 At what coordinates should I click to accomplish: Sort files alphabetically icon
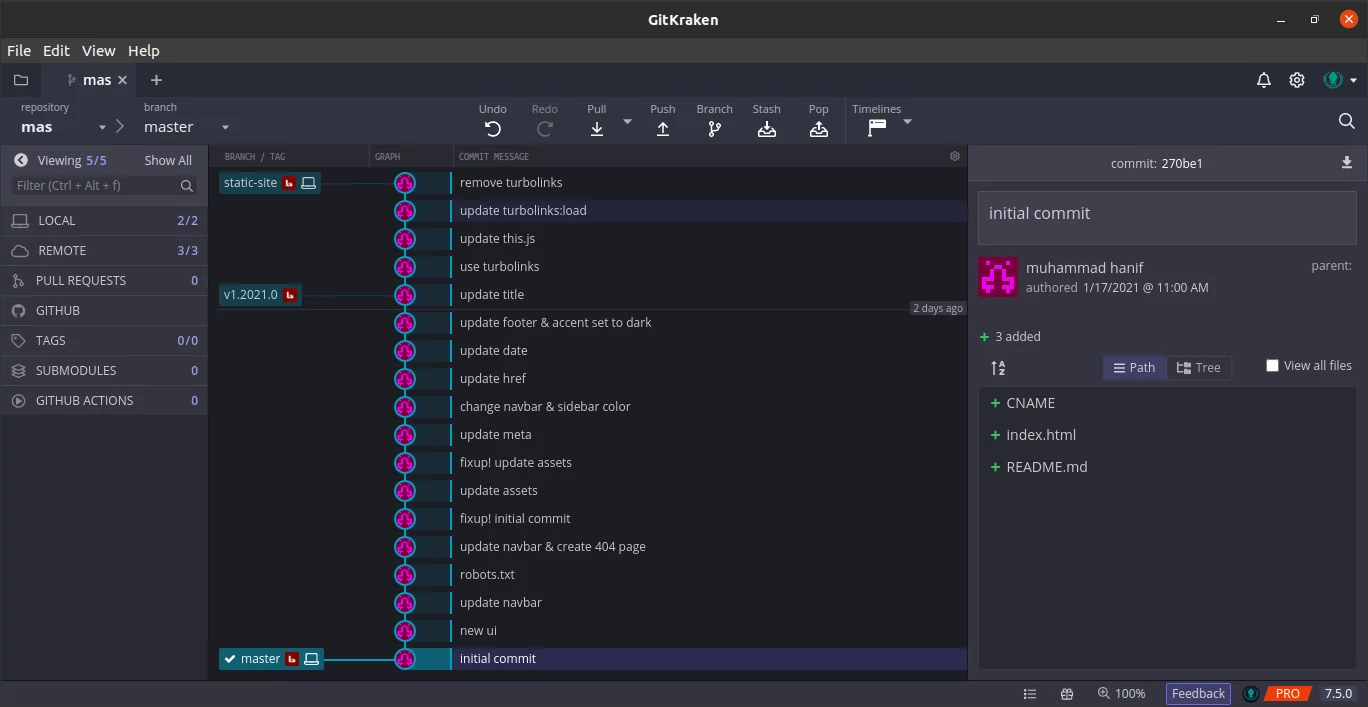(998, 368)
